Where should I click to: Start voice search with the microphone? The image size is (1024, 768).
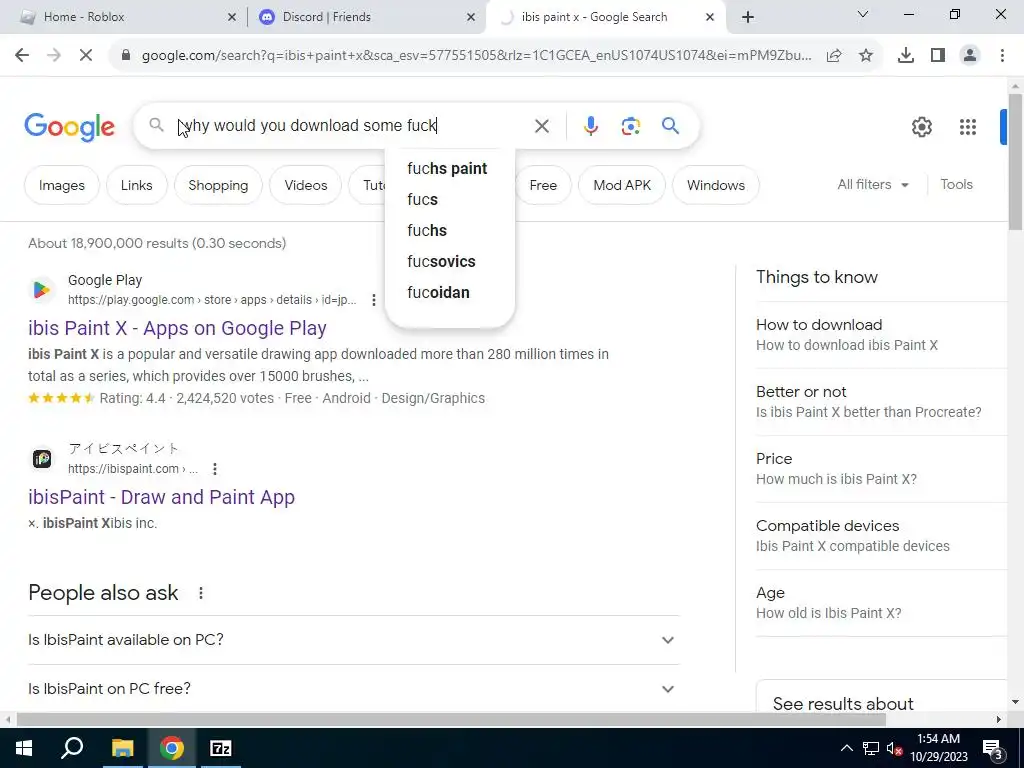coord(591,125)
